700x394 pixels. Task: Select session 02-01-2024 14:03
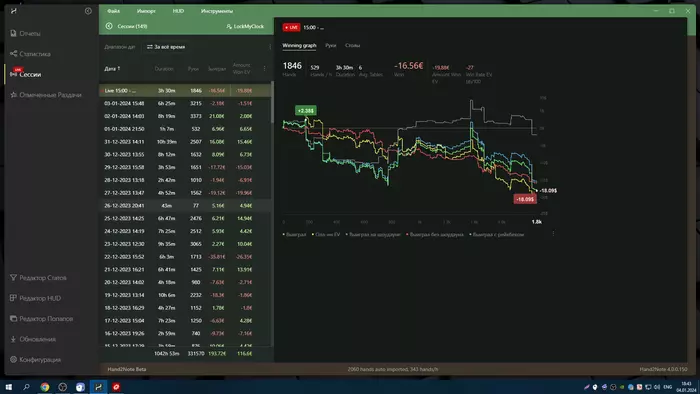185,116
